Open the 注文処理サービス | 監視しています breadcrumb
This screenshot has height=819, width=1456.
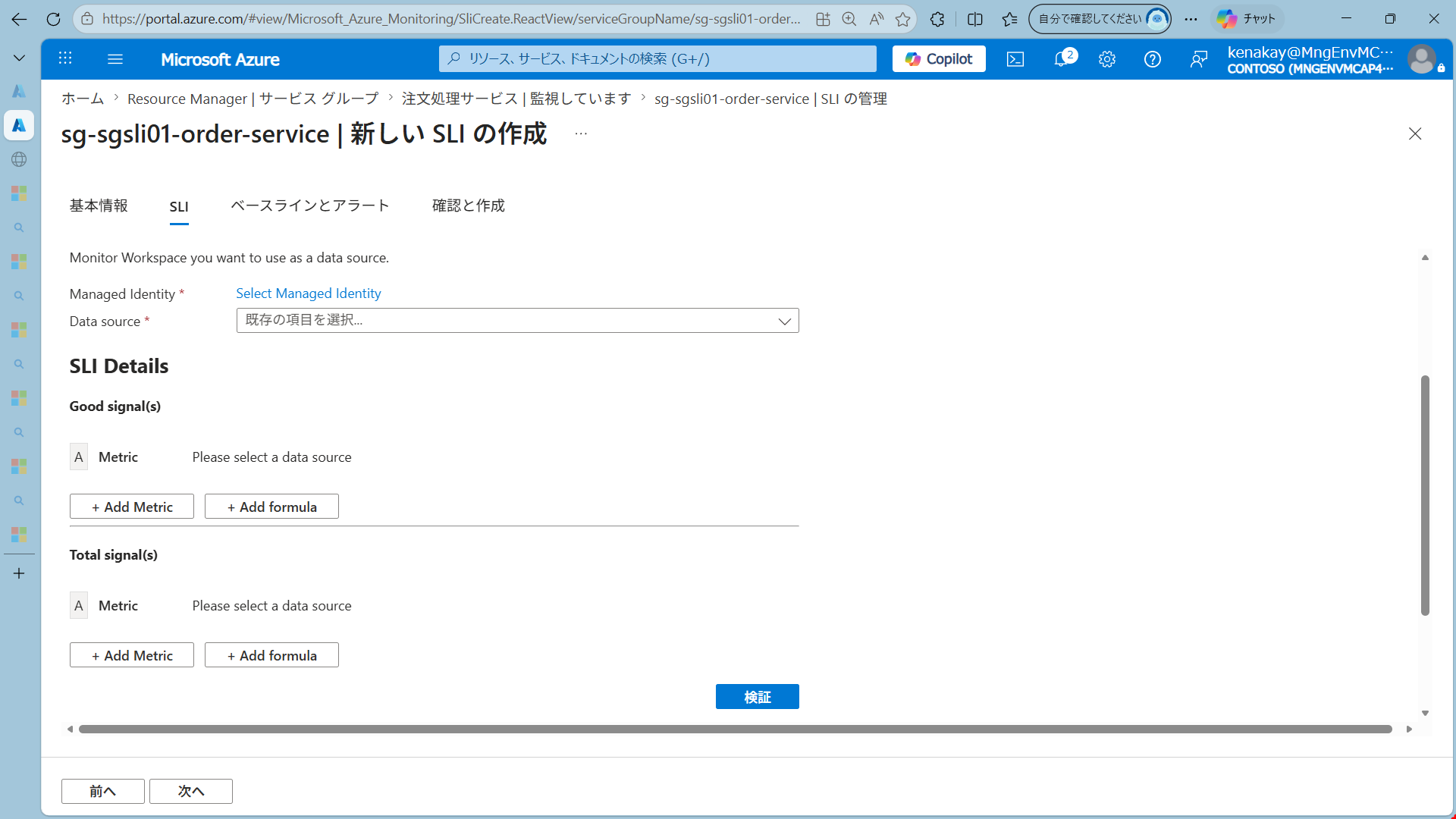[x=516, y=99]
